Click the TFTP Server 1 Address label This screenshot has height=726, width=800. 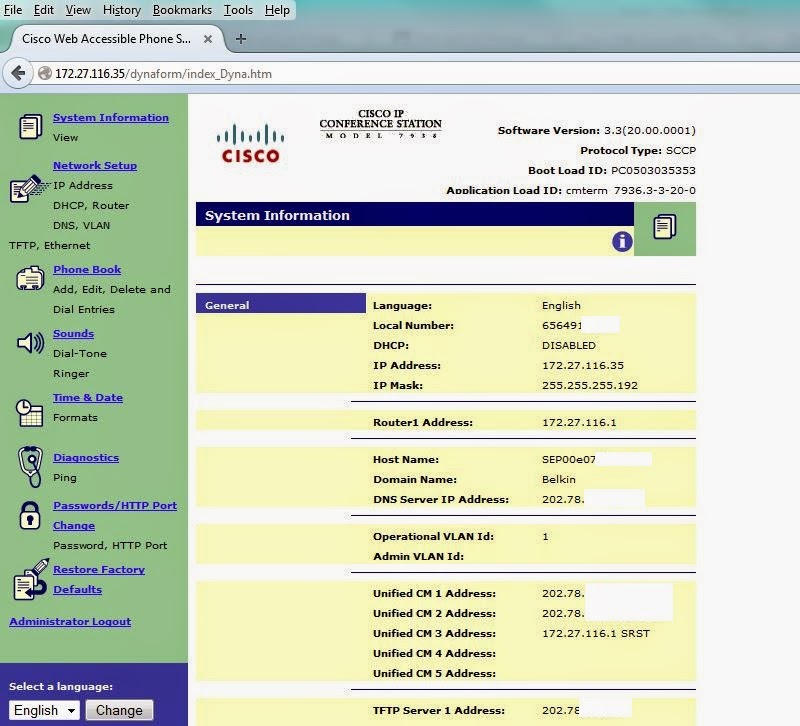(x=439, y=710)
